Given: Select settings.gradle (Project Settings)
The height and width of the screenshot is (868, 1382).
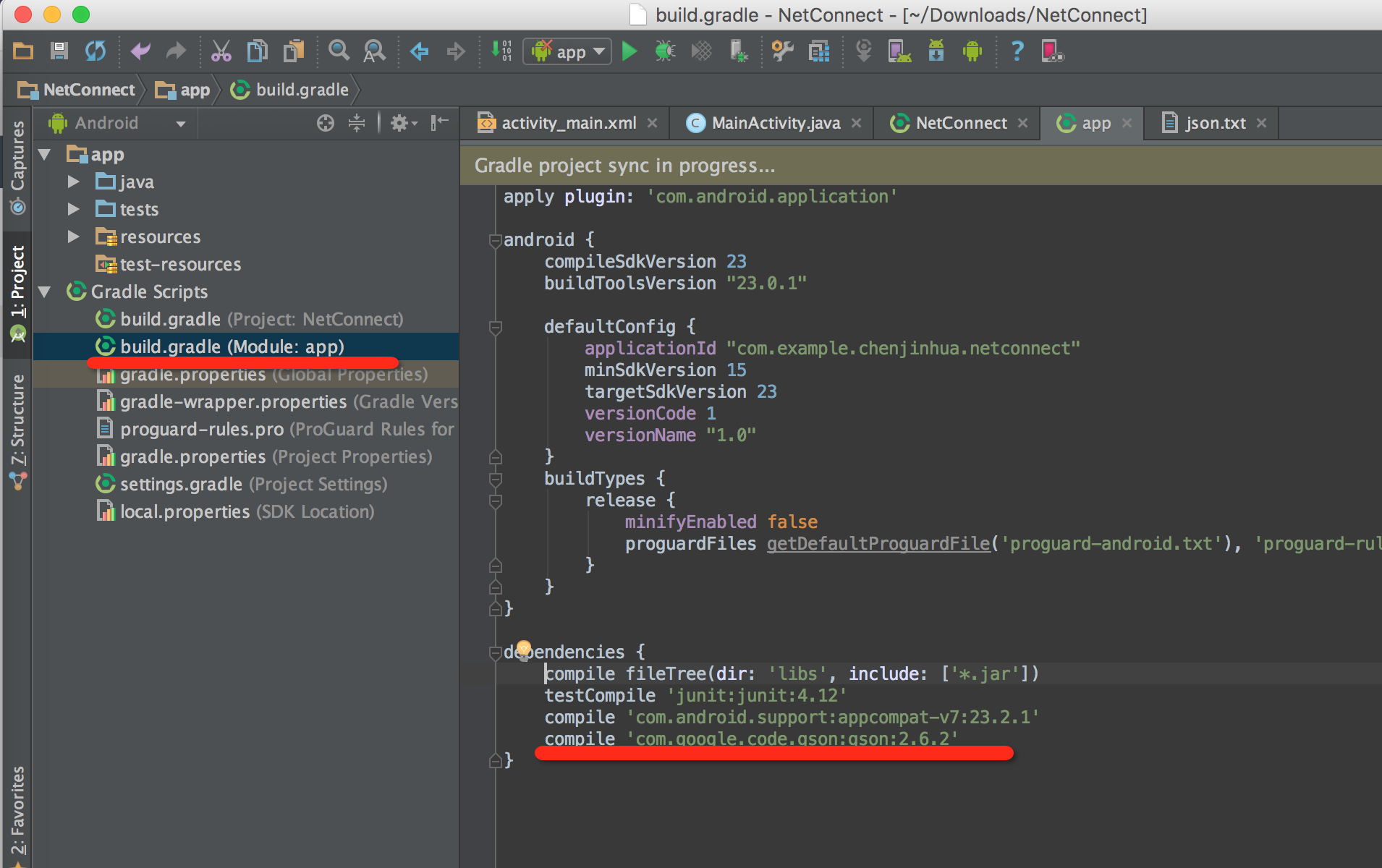Looking at the screenshot, I should pos(242,484).
